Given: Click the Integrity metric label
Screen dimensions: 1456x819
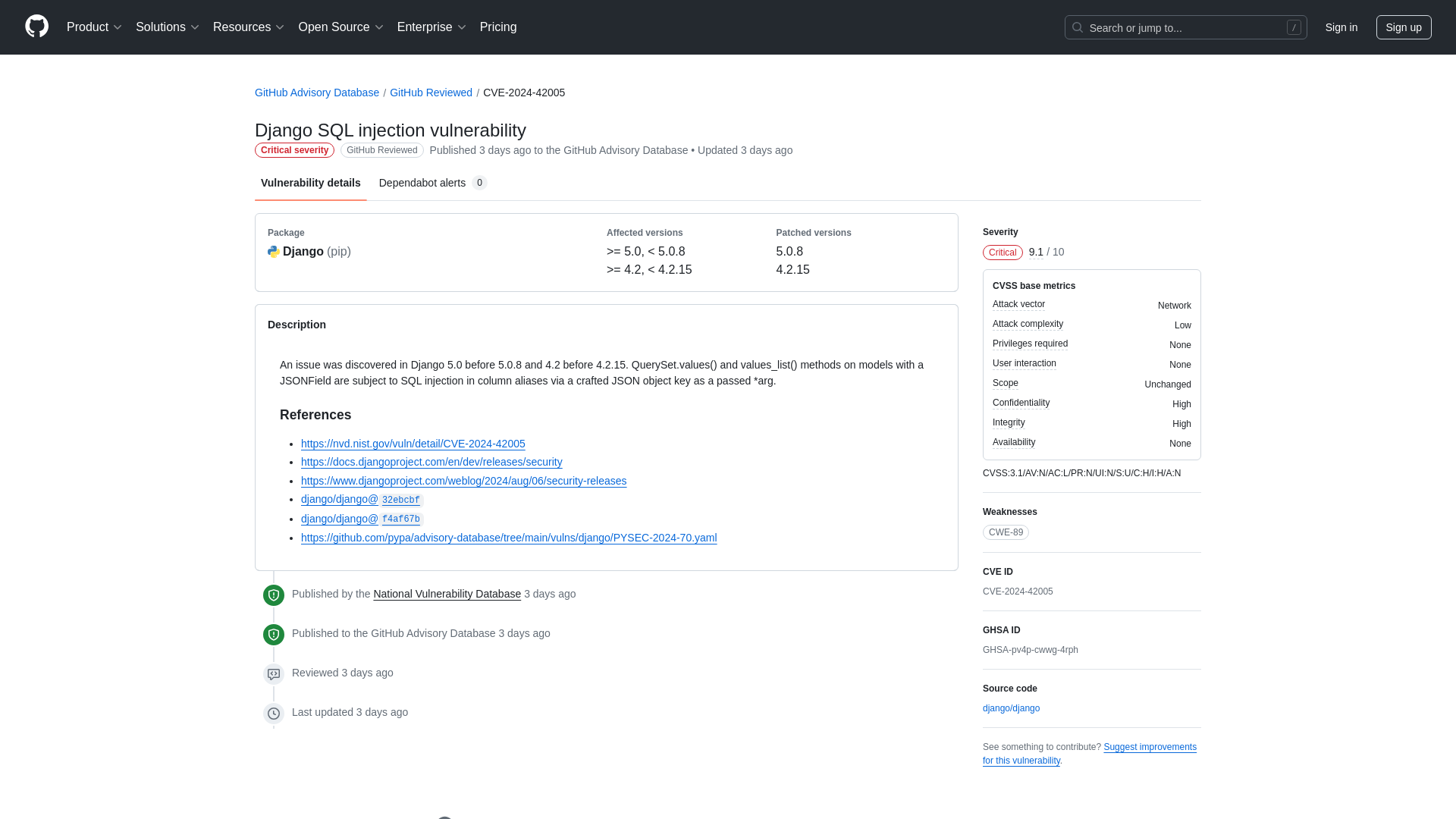Looking at the screenshot, I should pos(1009,422).
